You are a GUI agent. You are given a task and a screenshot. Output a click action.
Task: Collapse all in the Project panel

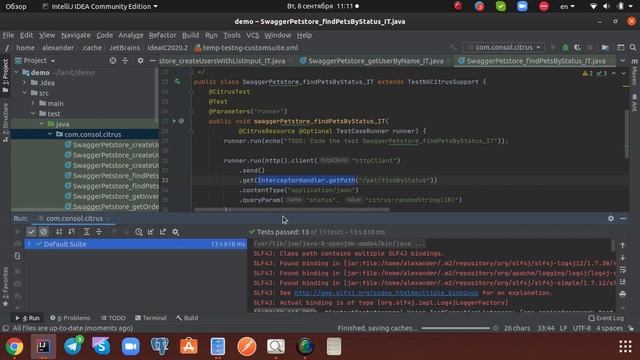point(125,60)
